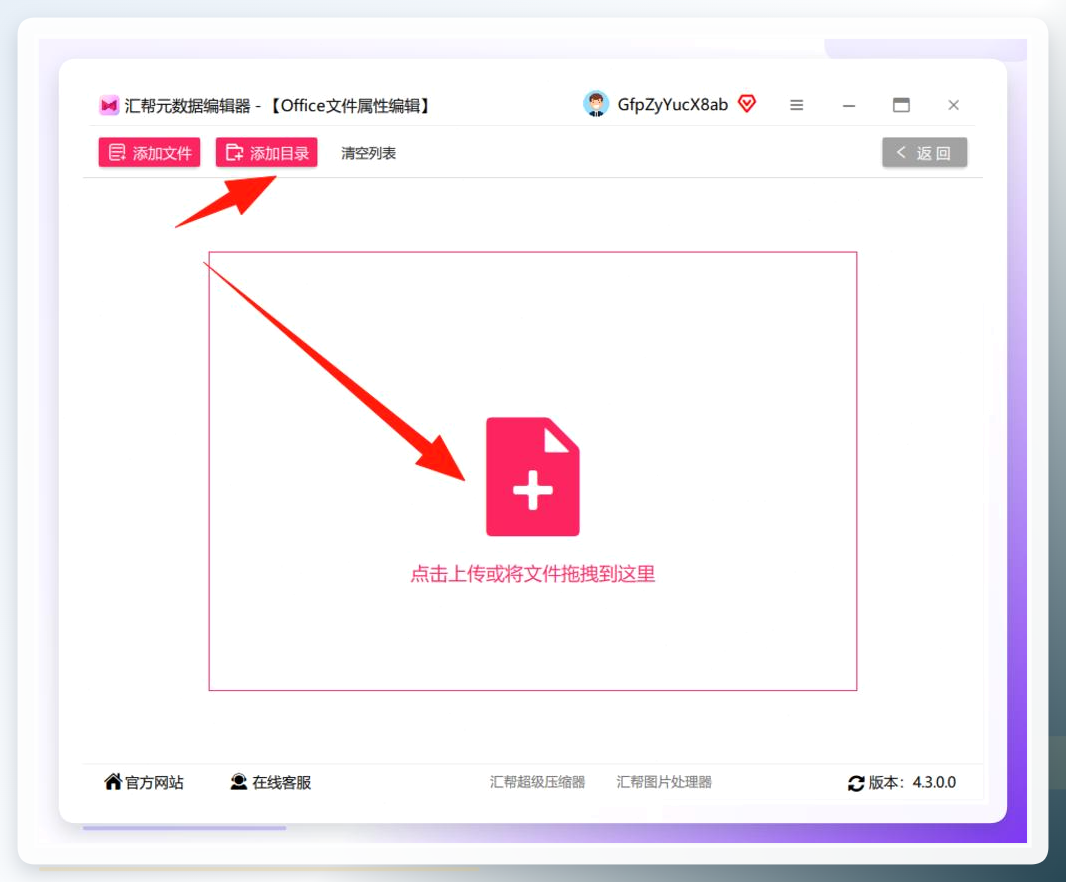Open the user avatar profile picture
Image resolution: width=1066 pixels, height=882 pixels.
coord(596,104)
